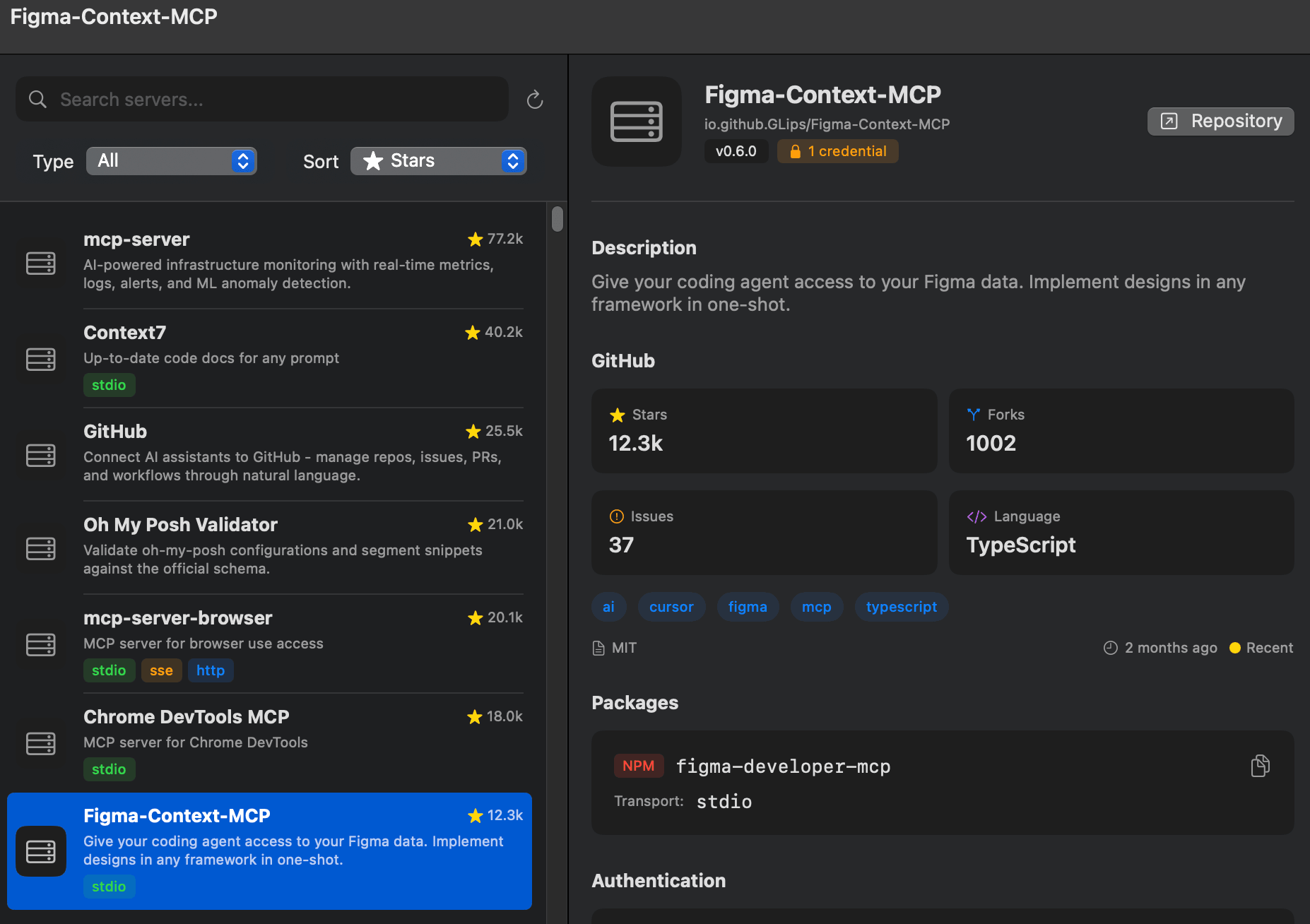Screen dimensions: 1310x924
Task: Click the magnifying glass search icon
Action: (x=37, y=99)
